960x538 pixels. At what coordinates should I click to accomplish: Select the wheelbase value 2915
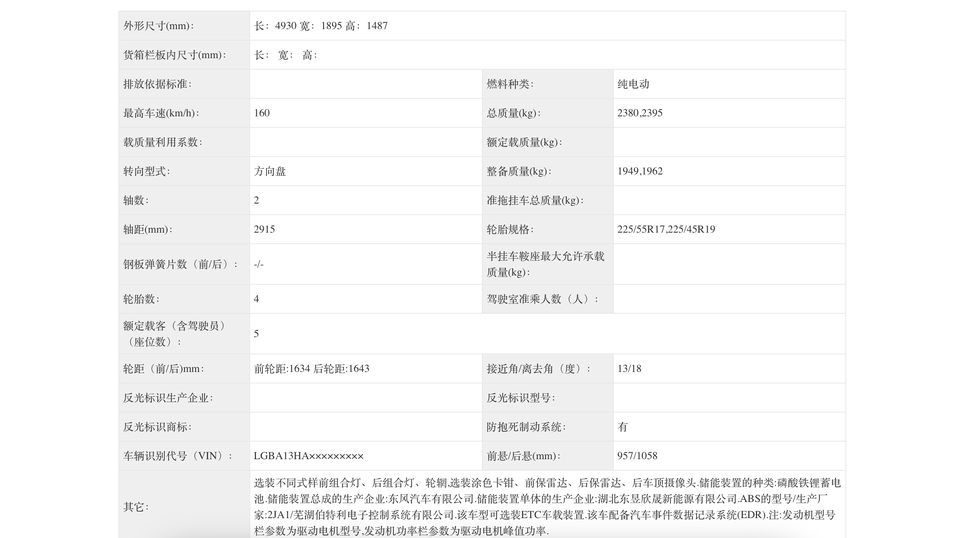coord(264,229)
